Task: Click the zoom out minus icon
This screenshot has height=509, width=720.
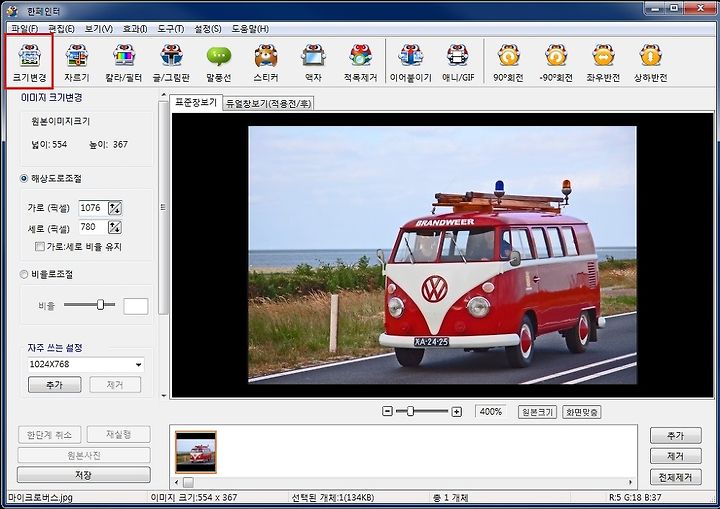Action: click(x=387, y=412)
